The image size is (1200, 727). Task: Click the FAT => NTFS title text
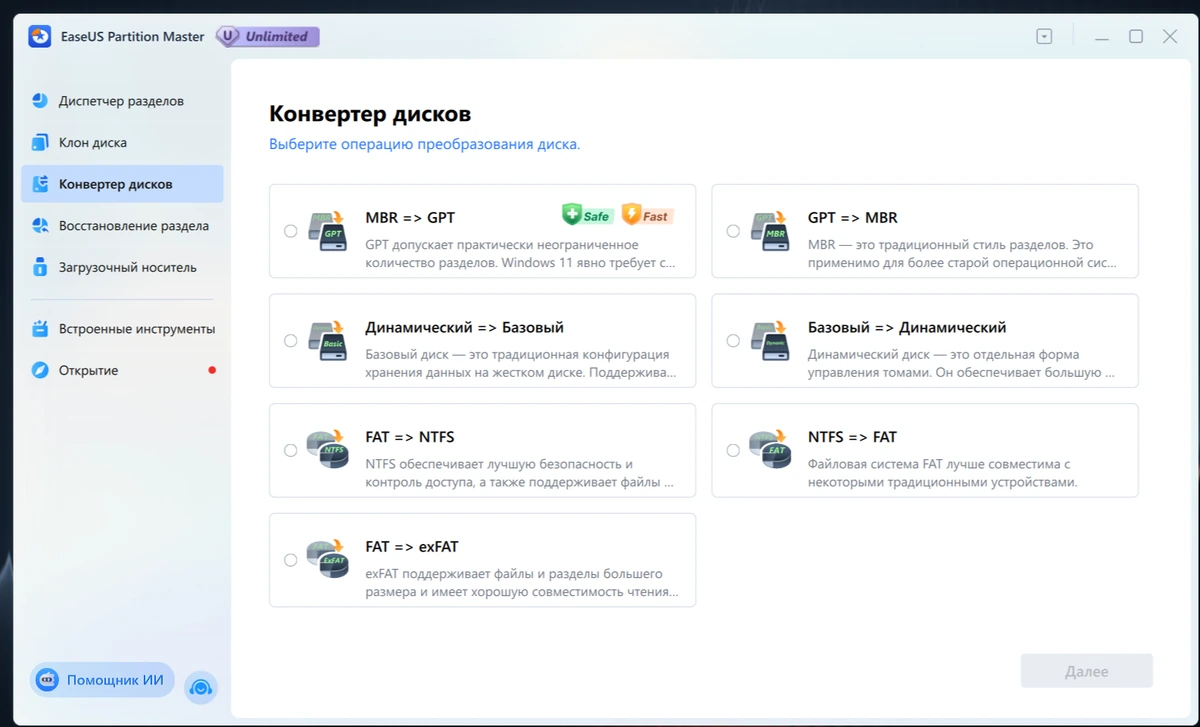coord(410,438)
